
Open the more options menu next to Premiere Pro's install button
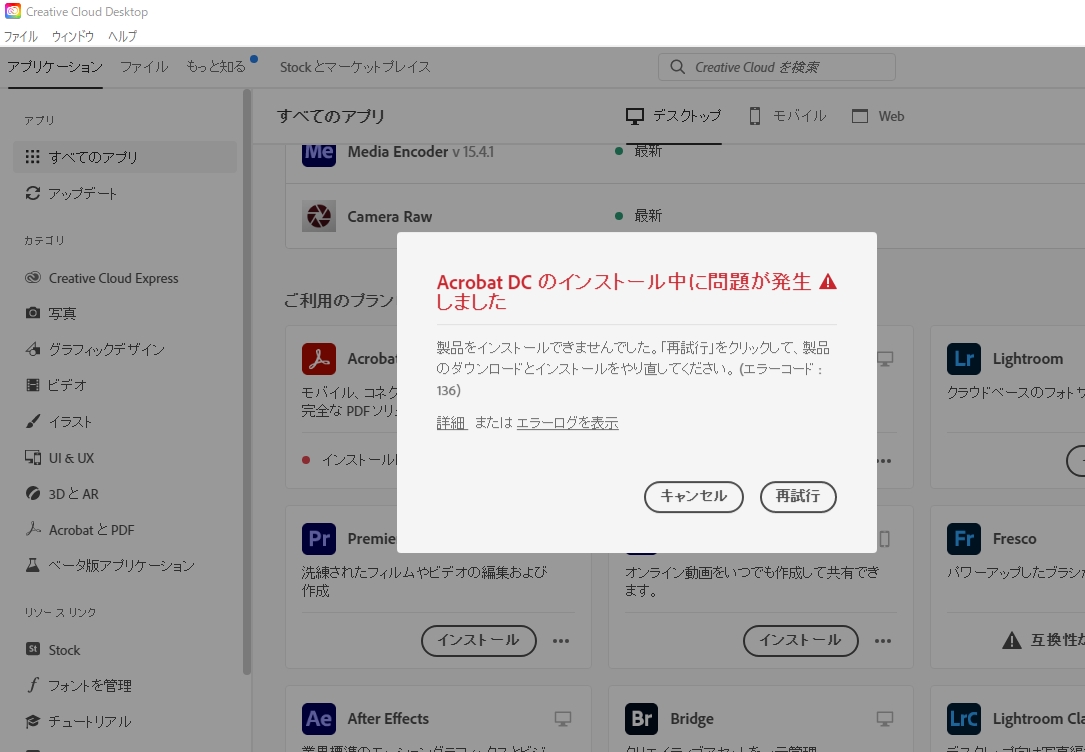[x=561, y=641]
